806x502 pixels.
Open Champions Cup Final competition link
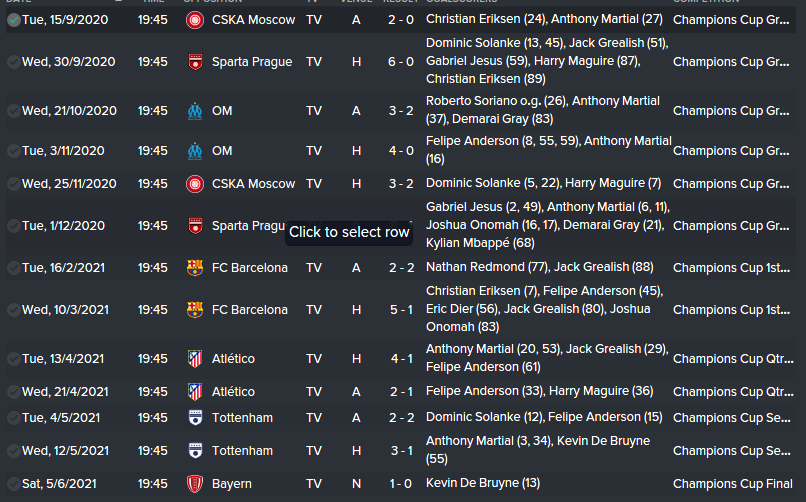coord(733,485)
